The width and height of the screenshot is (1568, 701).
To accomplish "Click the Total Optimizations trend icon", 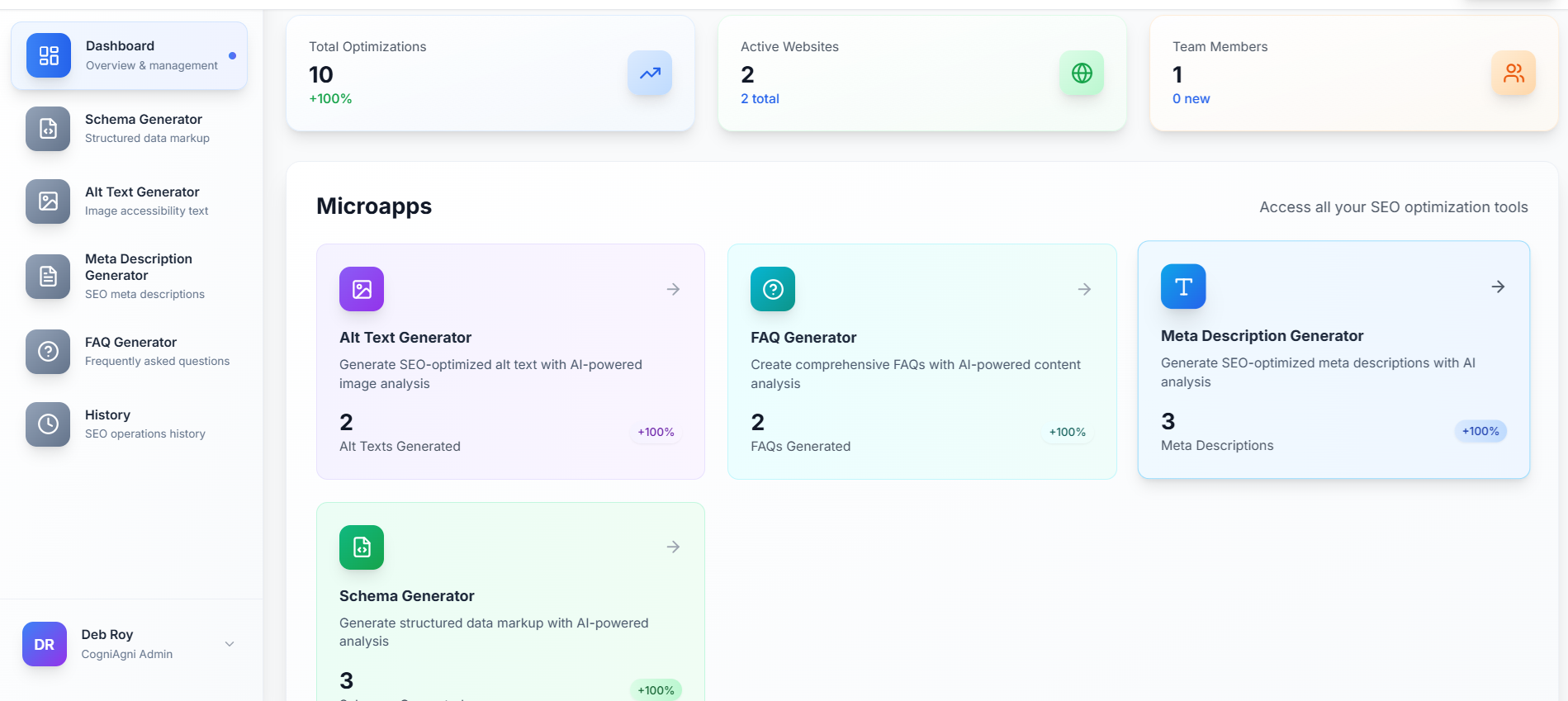I will 650,73.
